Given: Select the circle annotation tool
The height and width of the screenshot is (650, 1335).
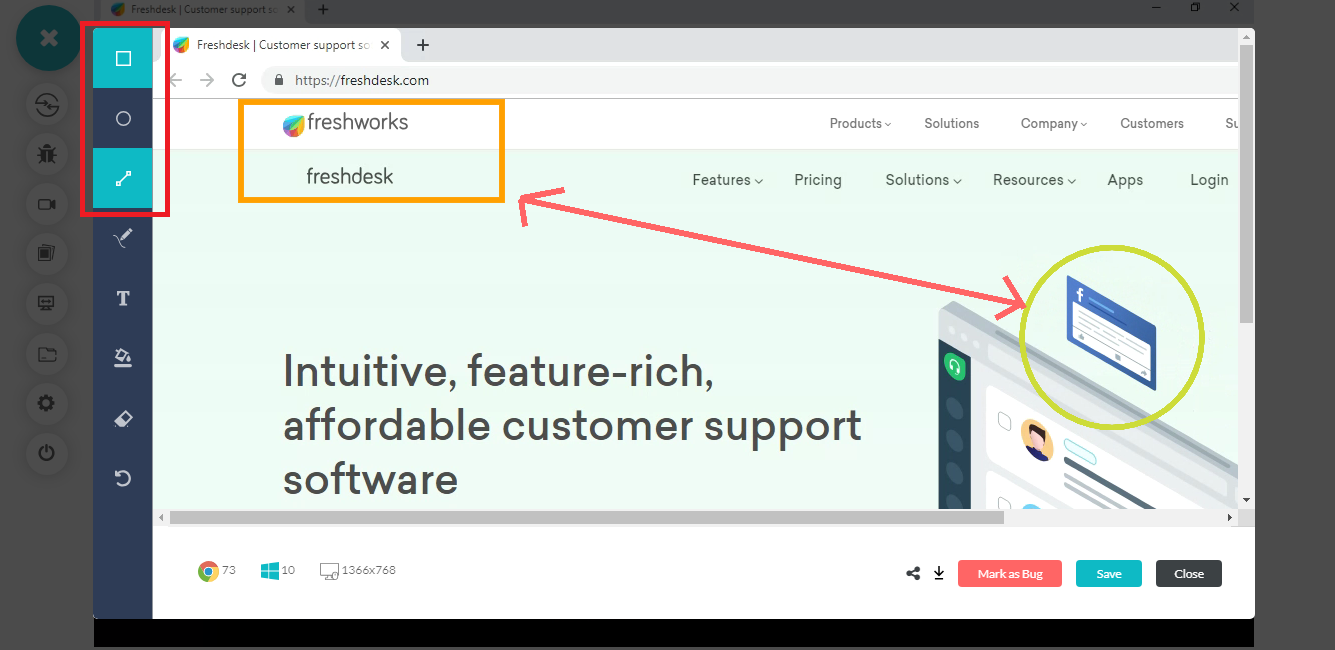Looking at the screenshot, I should click(123, 119).
